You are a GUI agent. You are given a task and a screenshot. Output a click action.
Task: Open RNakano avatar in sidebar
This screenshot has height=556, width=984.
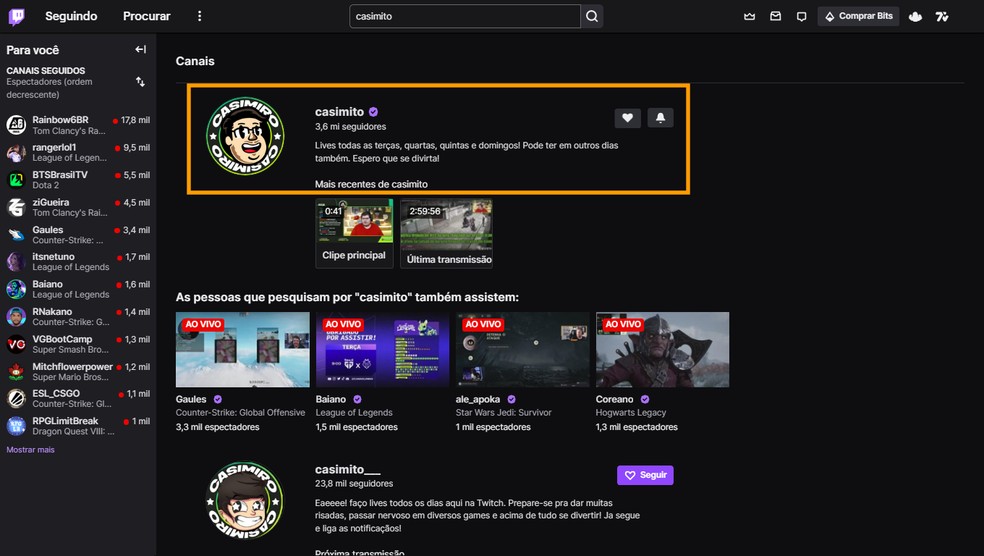pos(16,316)
